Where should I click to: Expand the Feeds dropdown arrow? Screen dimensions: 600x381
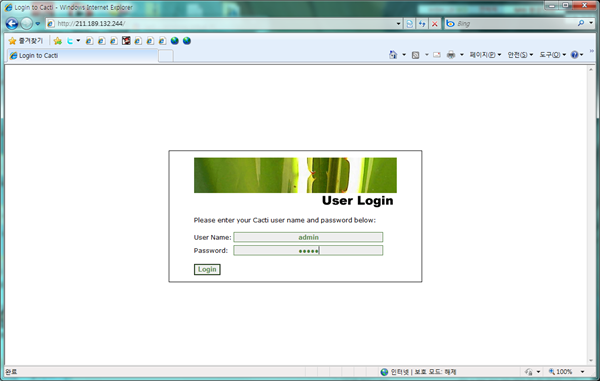point(427,55)
